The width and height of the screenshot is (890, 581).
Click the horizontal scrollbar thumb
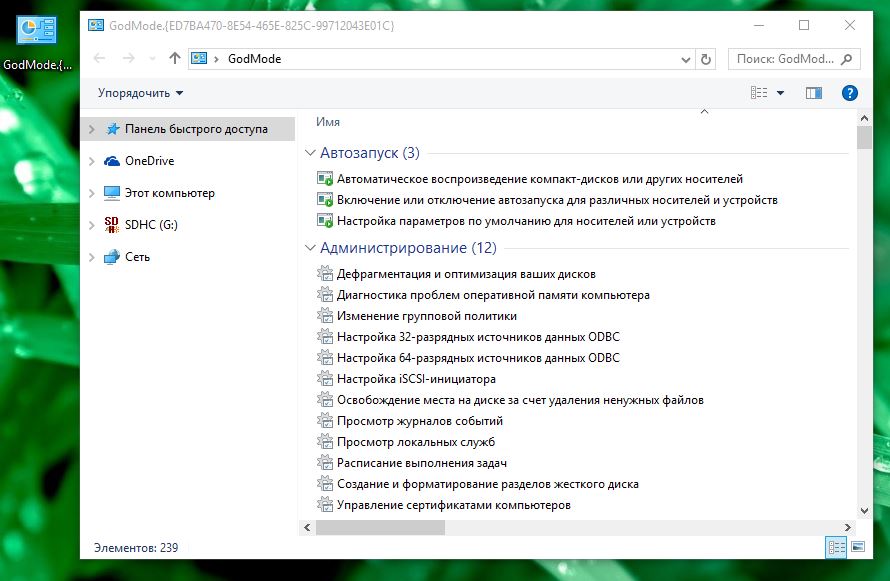570,527
